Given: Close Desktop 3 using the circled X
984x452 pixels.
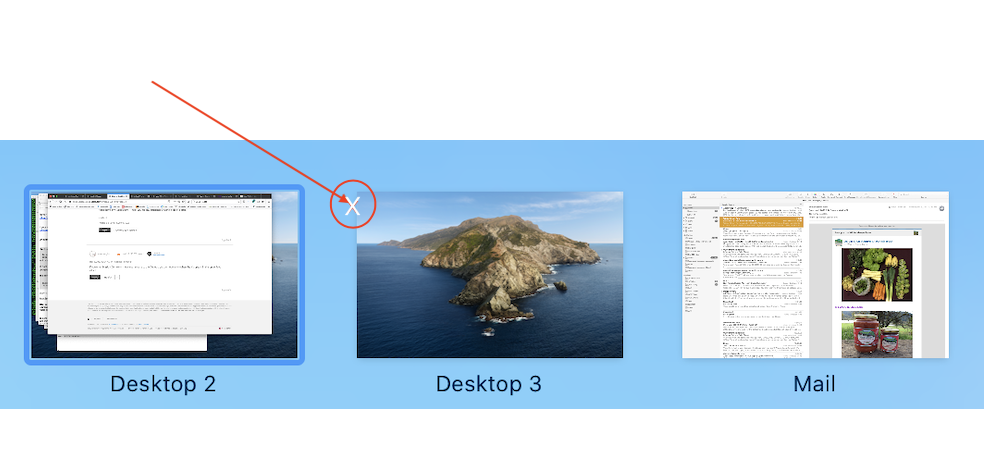Looking at the screenshot, I should point(353,205).
